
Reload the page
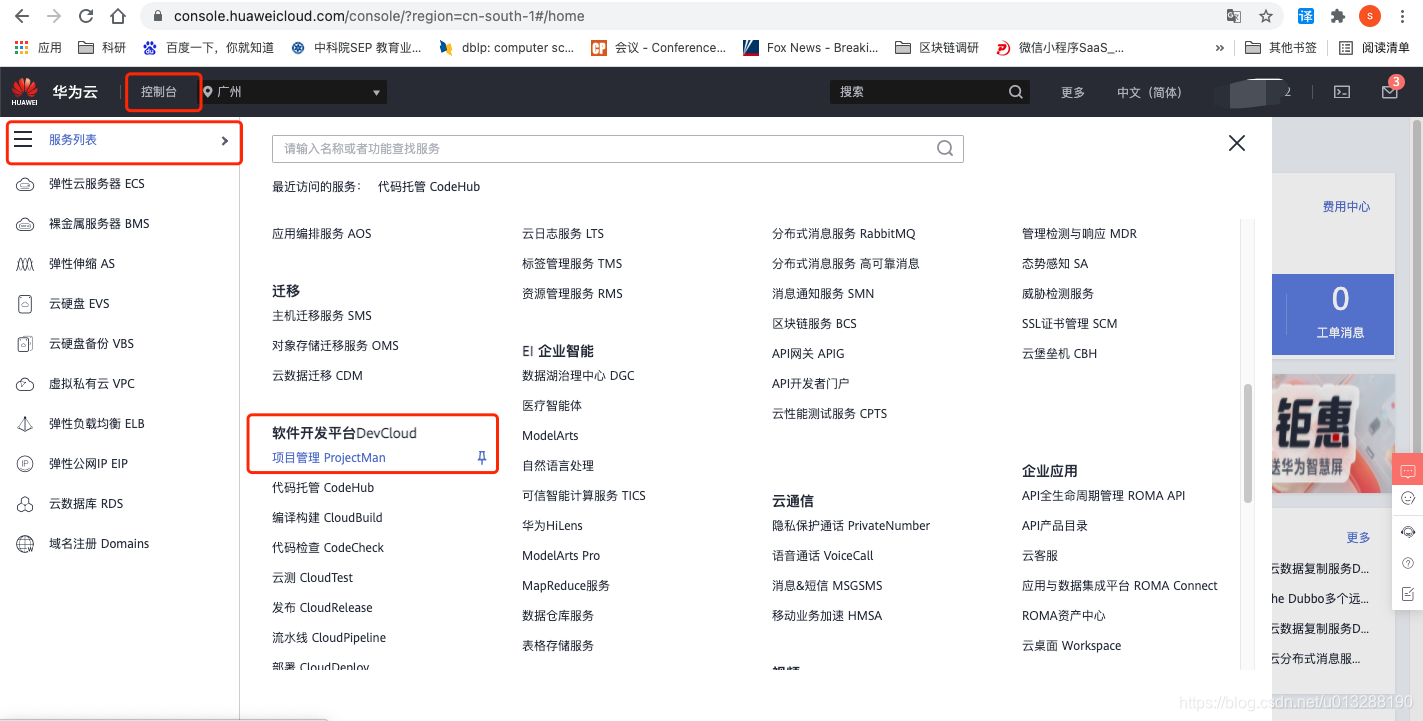pos(86,16)
